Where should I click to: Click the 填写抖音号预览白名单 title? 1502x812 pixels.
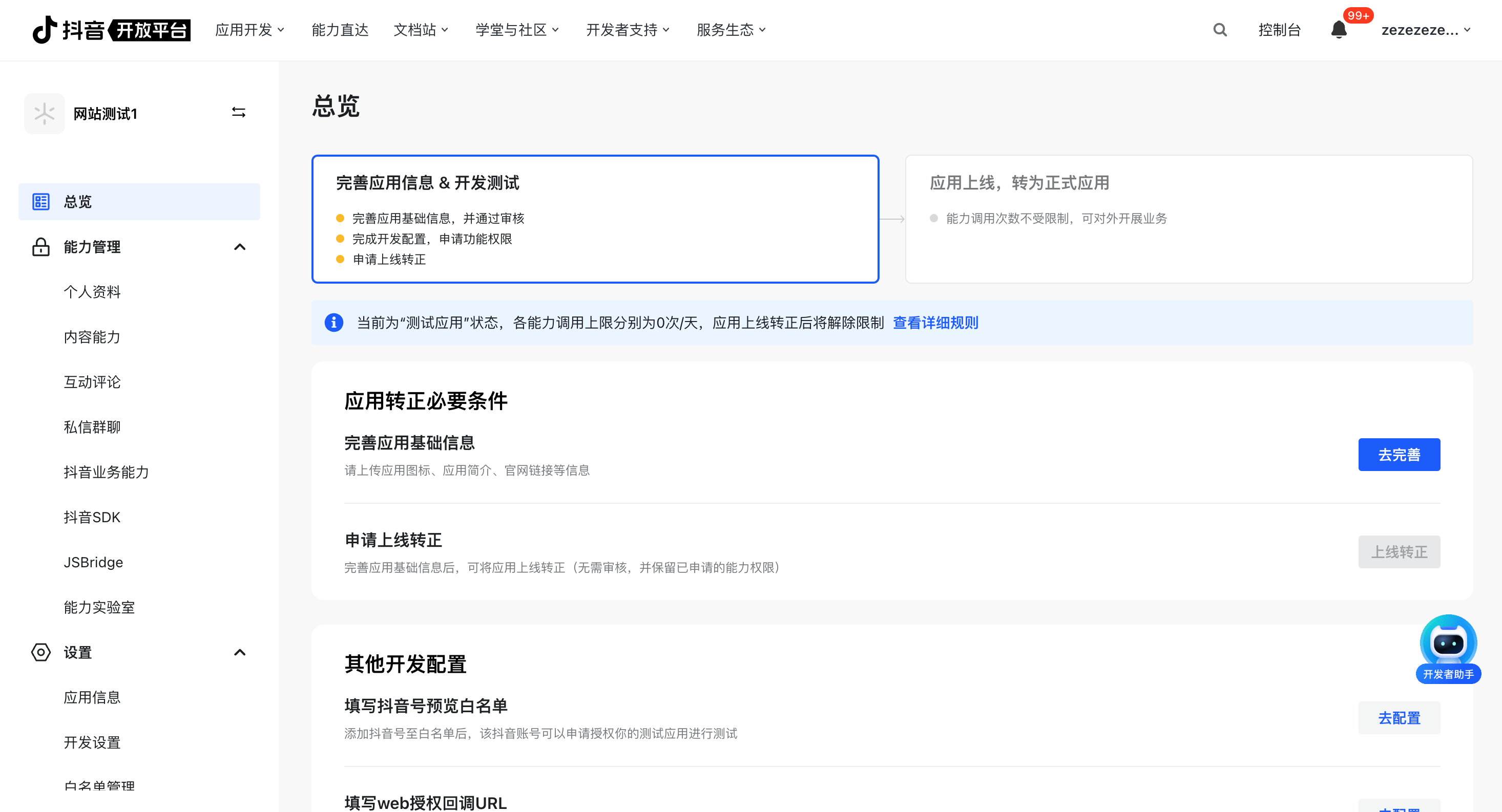pyautogui.click(x=426, y=706)
